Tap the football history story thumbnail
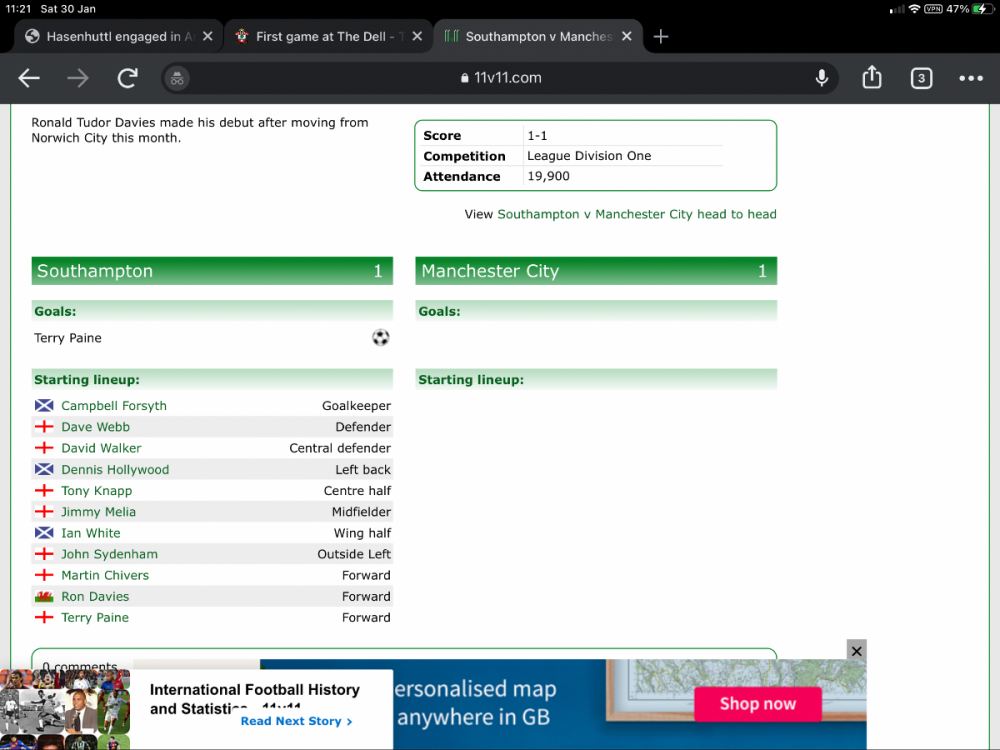This screenshot has width=1000, height=750. click(65, 709)
